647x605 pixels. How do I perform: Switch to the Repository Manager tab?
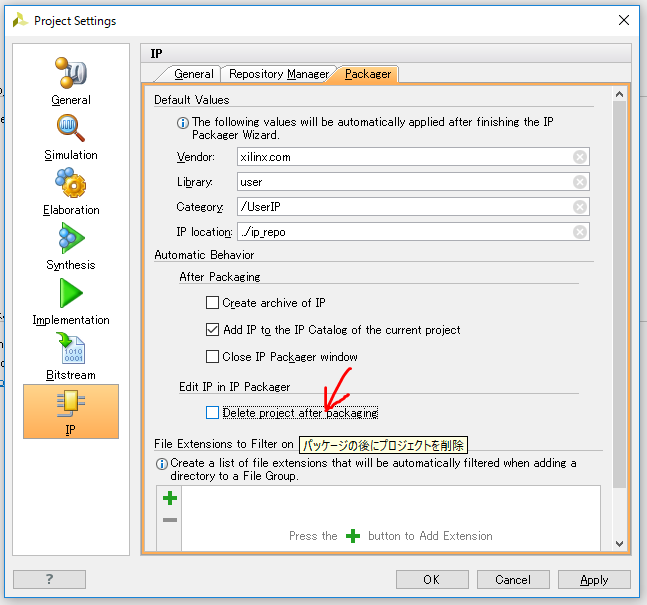279,74
